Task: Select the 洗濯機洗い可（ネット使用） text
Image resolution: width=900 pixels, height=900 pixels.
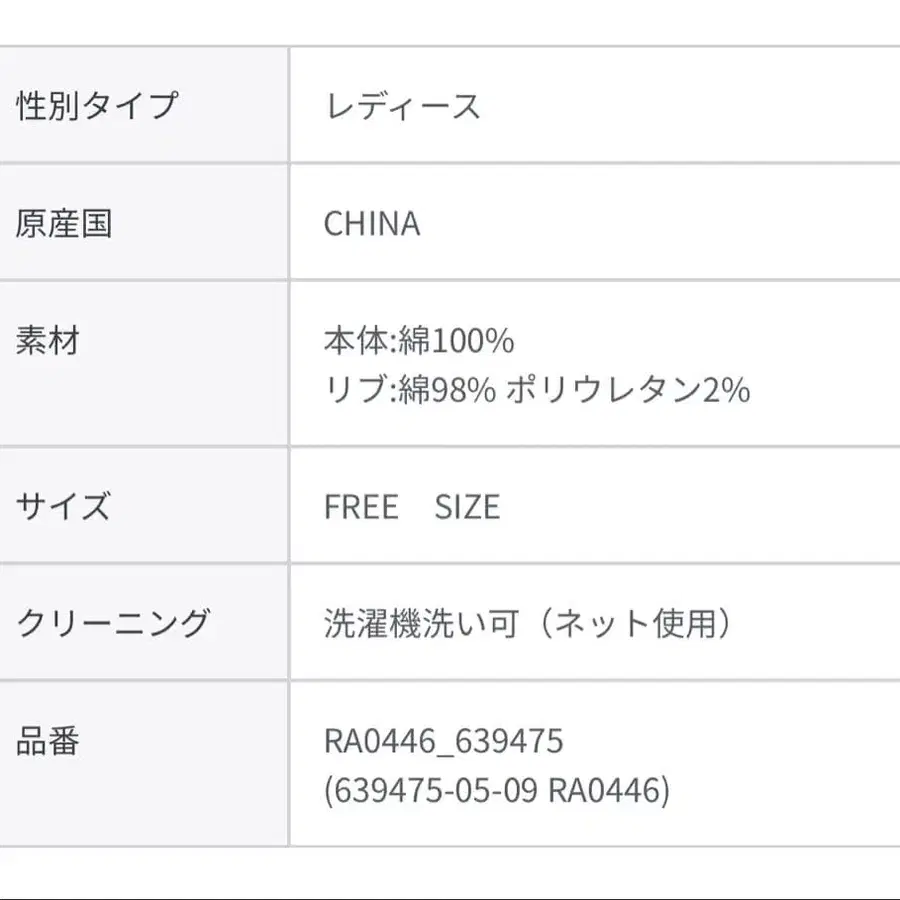Action: 528,623
